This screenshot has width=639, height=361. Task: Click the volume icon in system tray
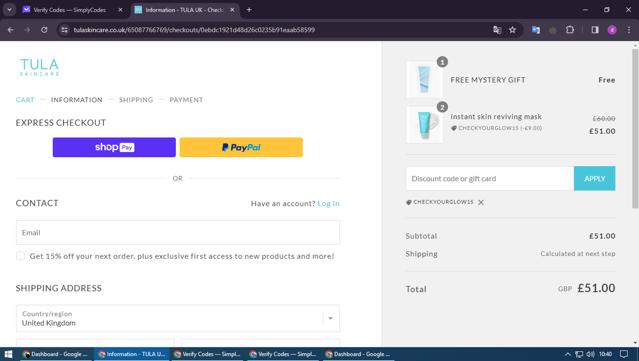pyautogui.click(x=591, y=354)
